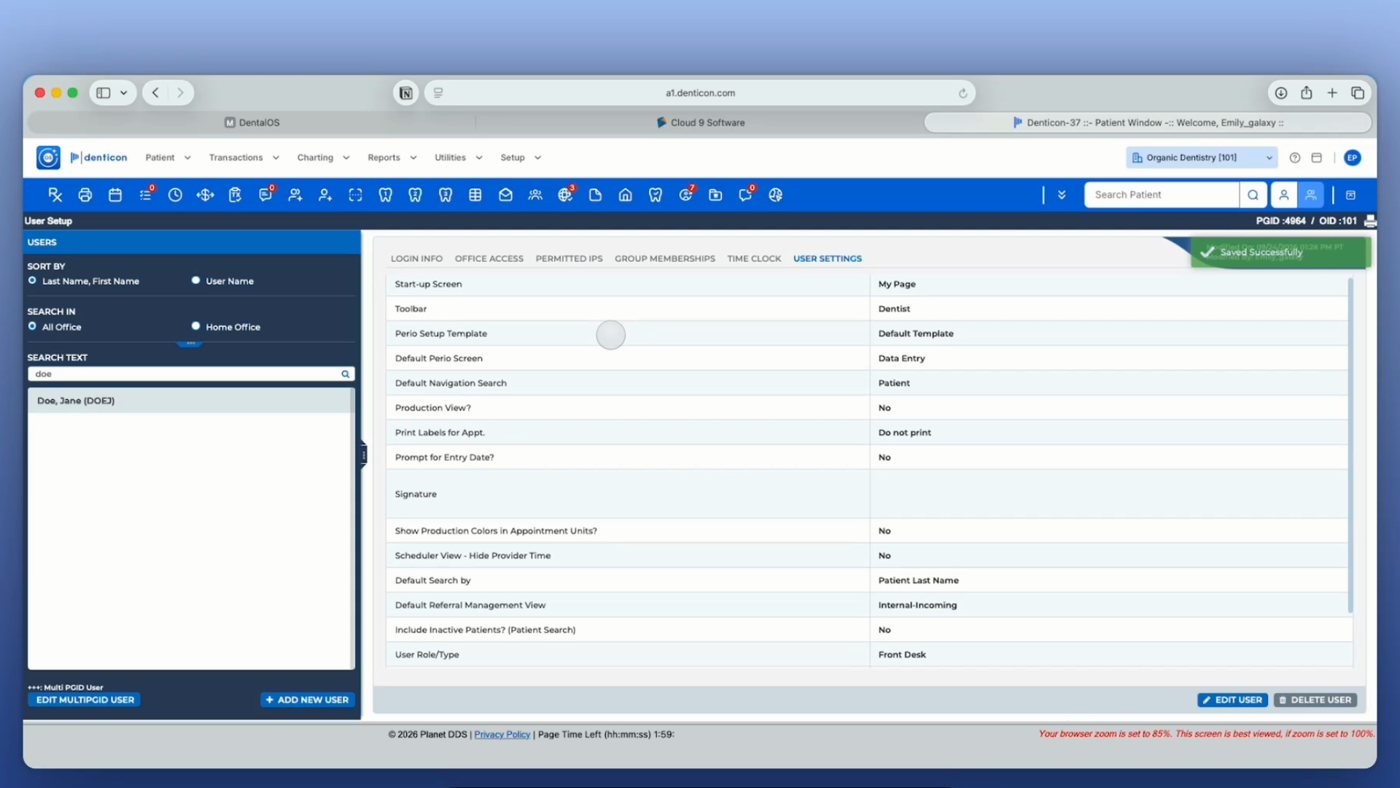Click the printer icon in blue toolbar
This screenshot has width=1400, height=788.
[85, 195]
